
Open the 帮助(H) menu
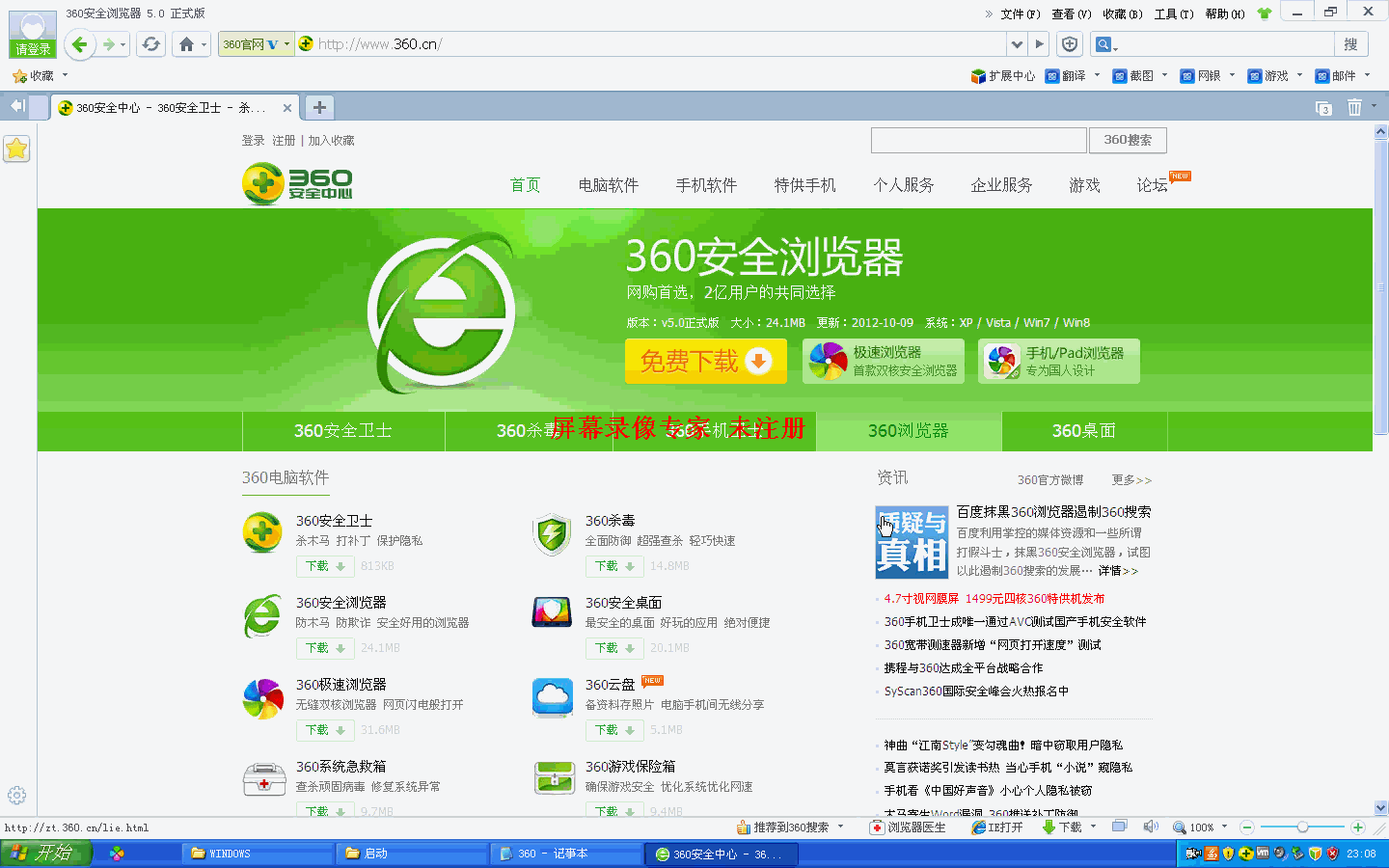point(1225,14)
